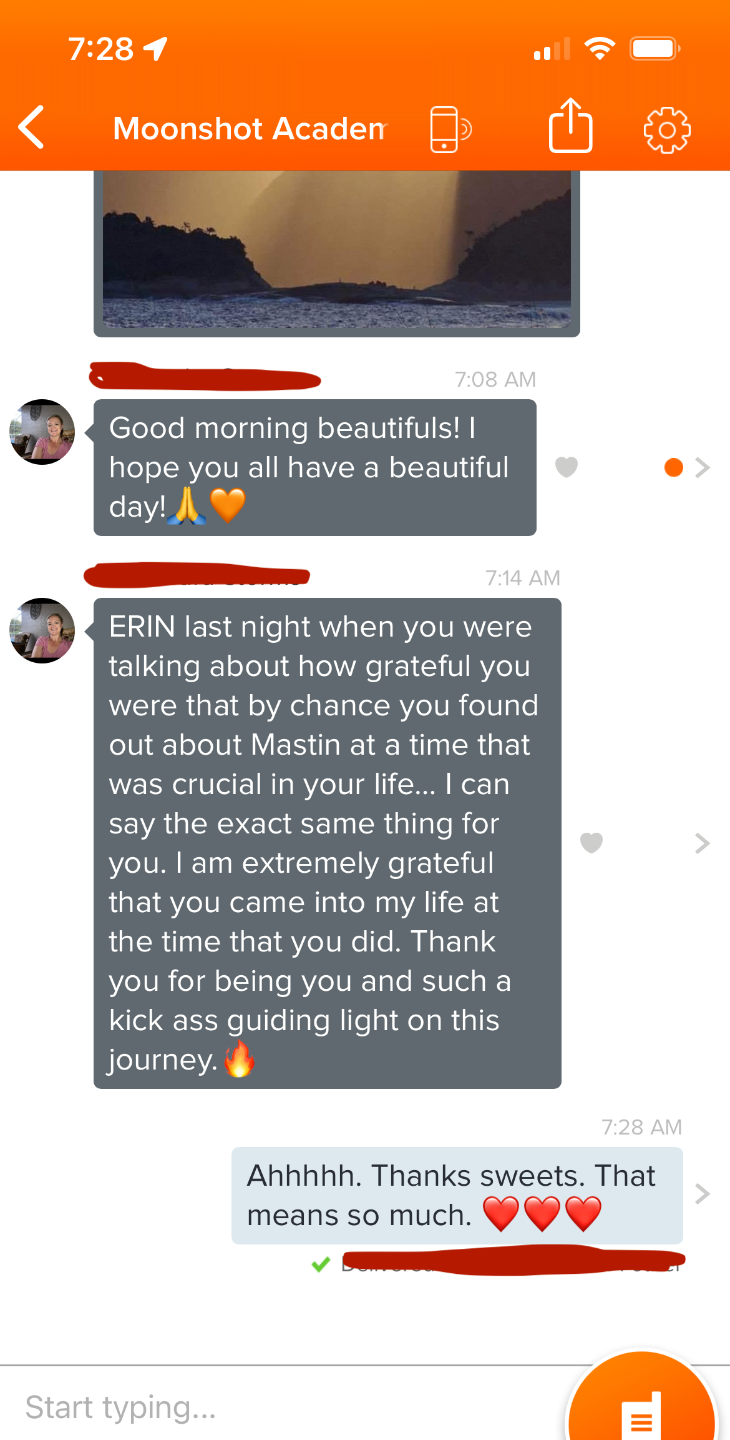Open the walkie-talkie phone icon

(x=450, y=129)
